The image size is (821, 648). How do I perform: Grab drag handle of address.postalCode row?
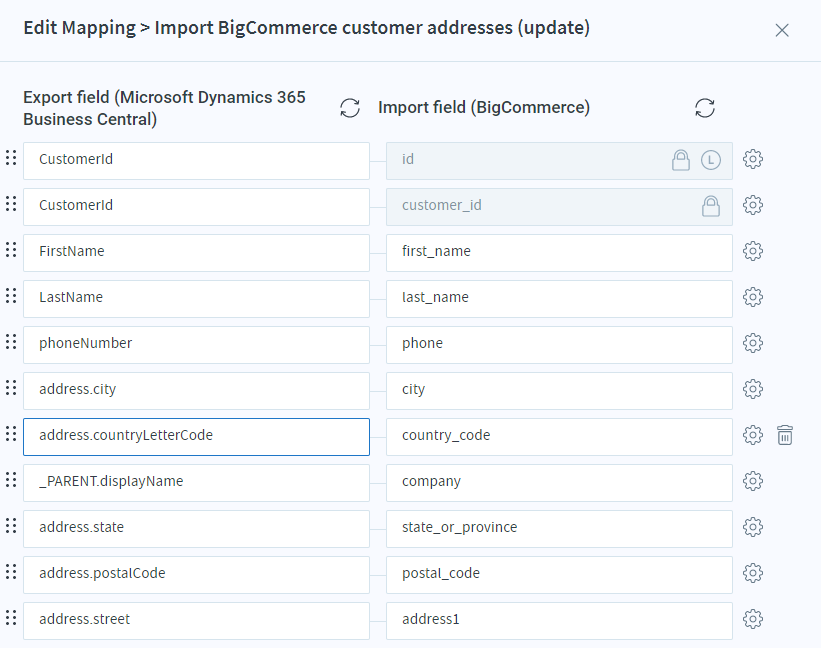coord(11,572)
